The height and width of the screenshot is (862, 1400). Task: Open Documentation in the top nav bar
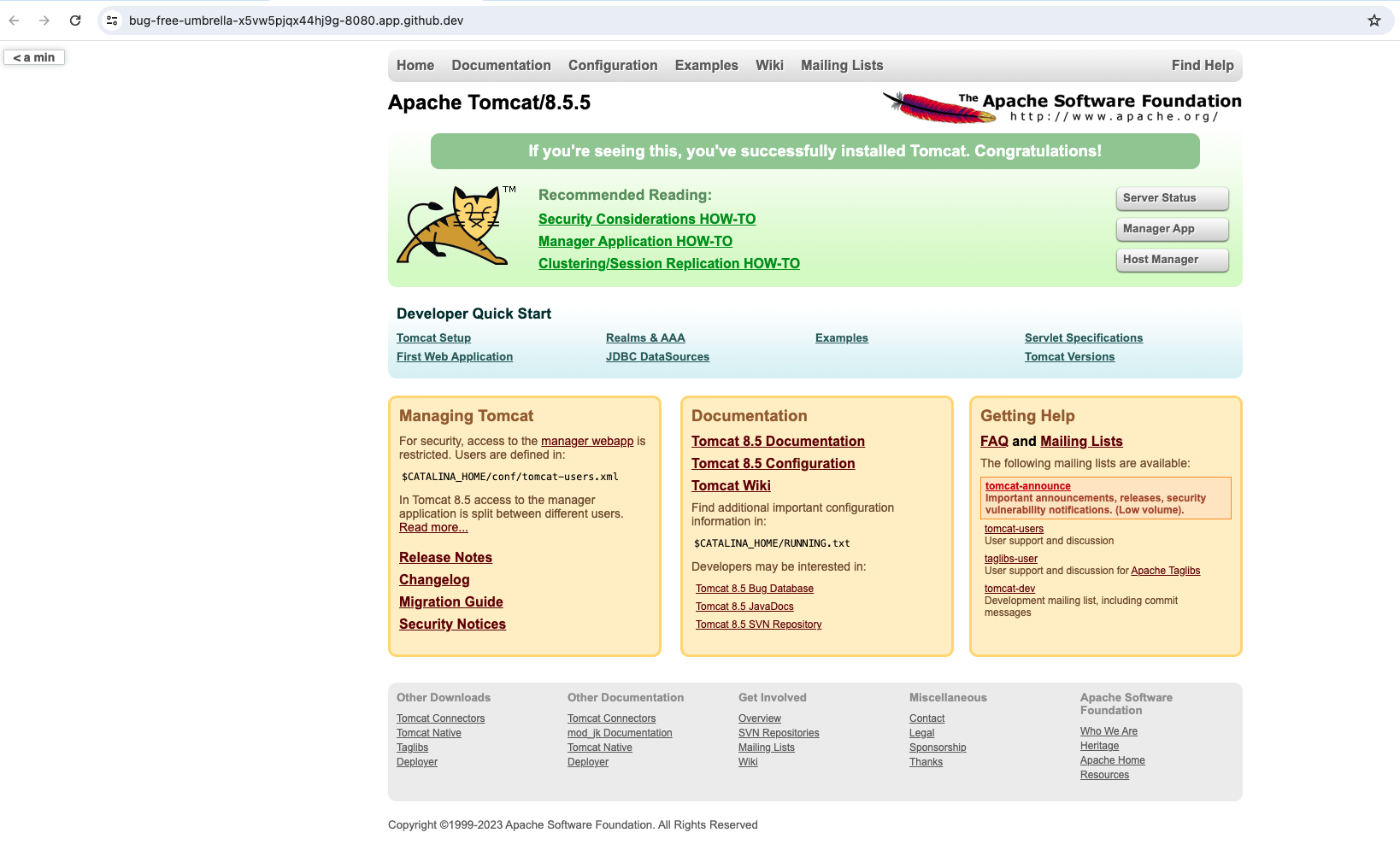click(x=501, y=66)
